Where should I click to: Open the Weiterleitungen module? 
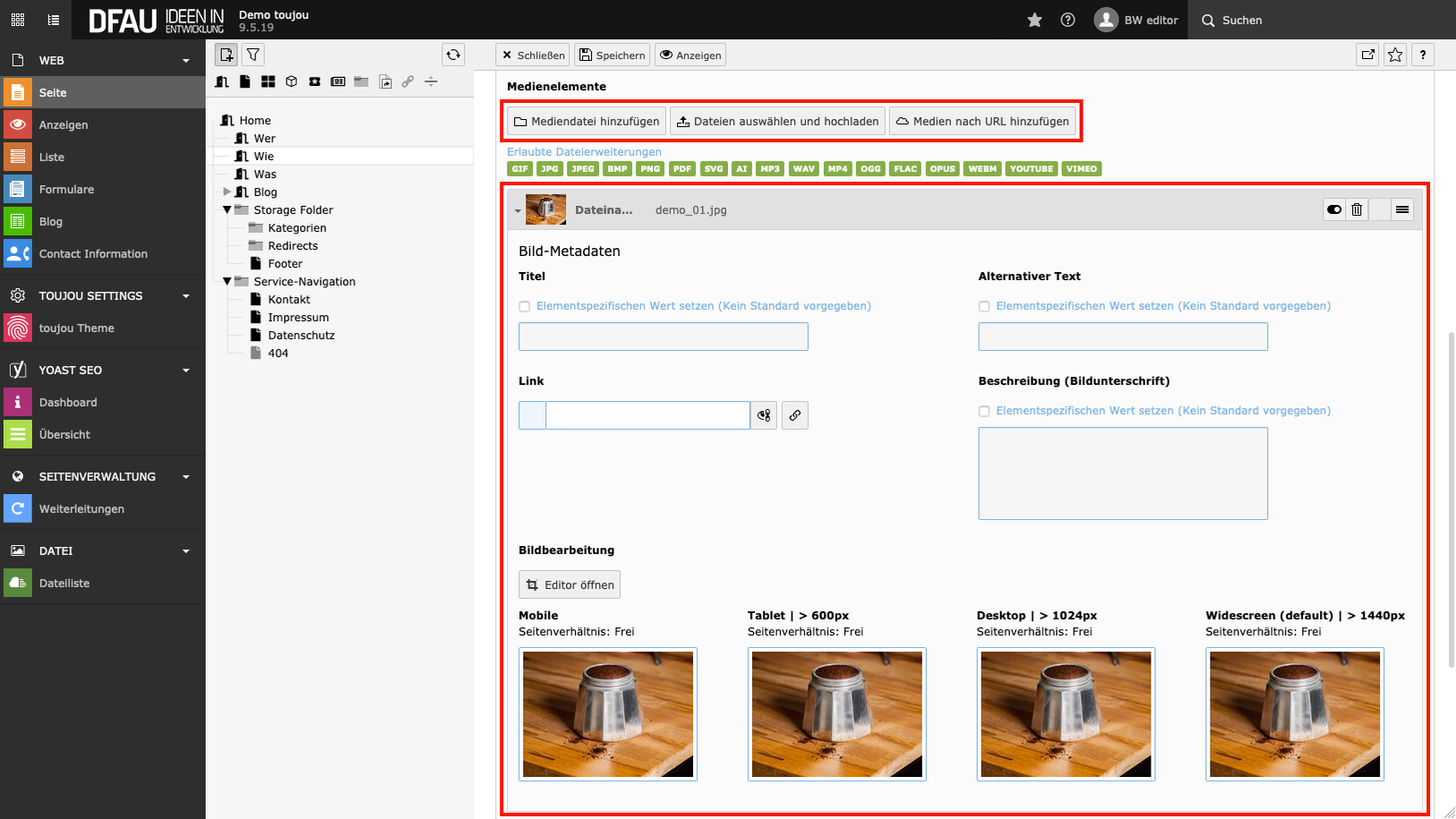point(81,508)
